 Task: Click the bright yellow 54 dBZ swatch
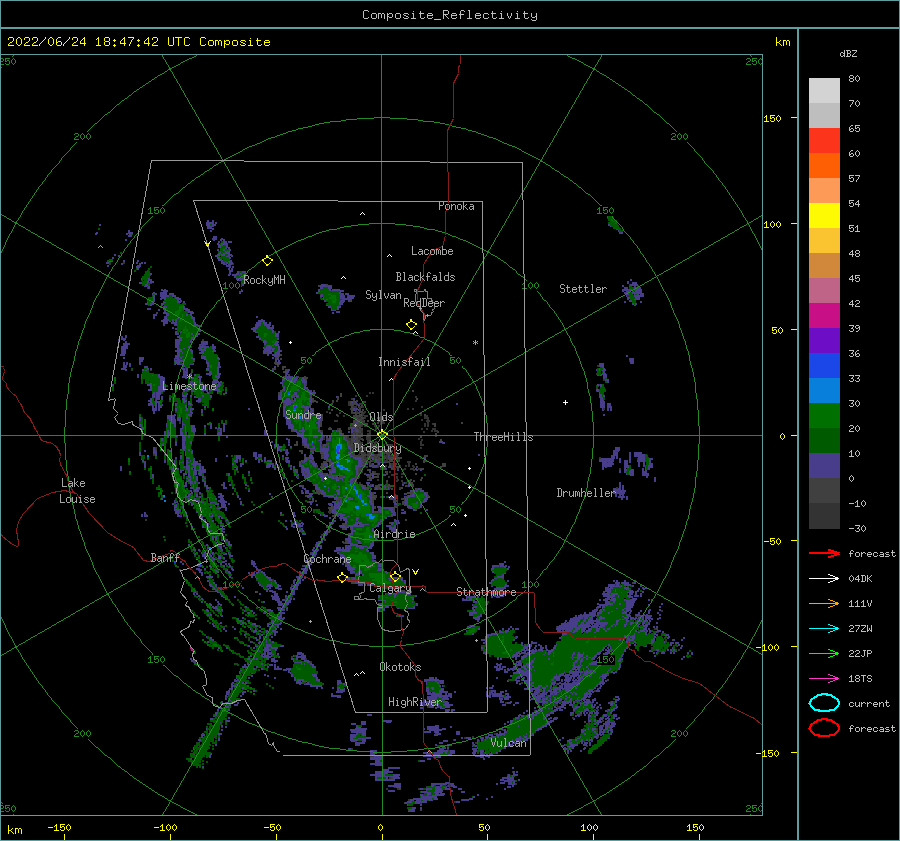pos(824,216)
